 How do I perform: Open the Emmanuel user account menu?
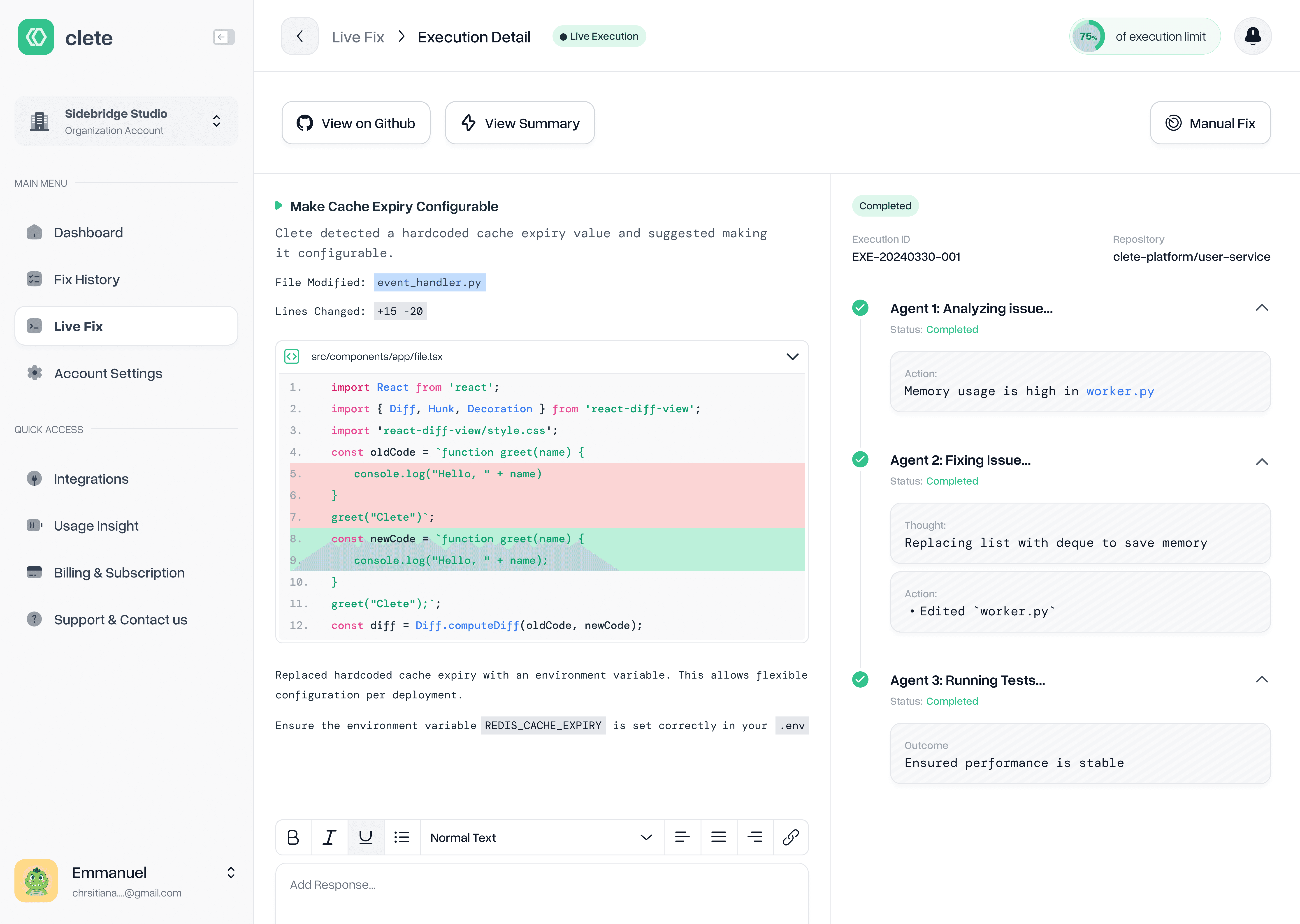coord(231,873)
